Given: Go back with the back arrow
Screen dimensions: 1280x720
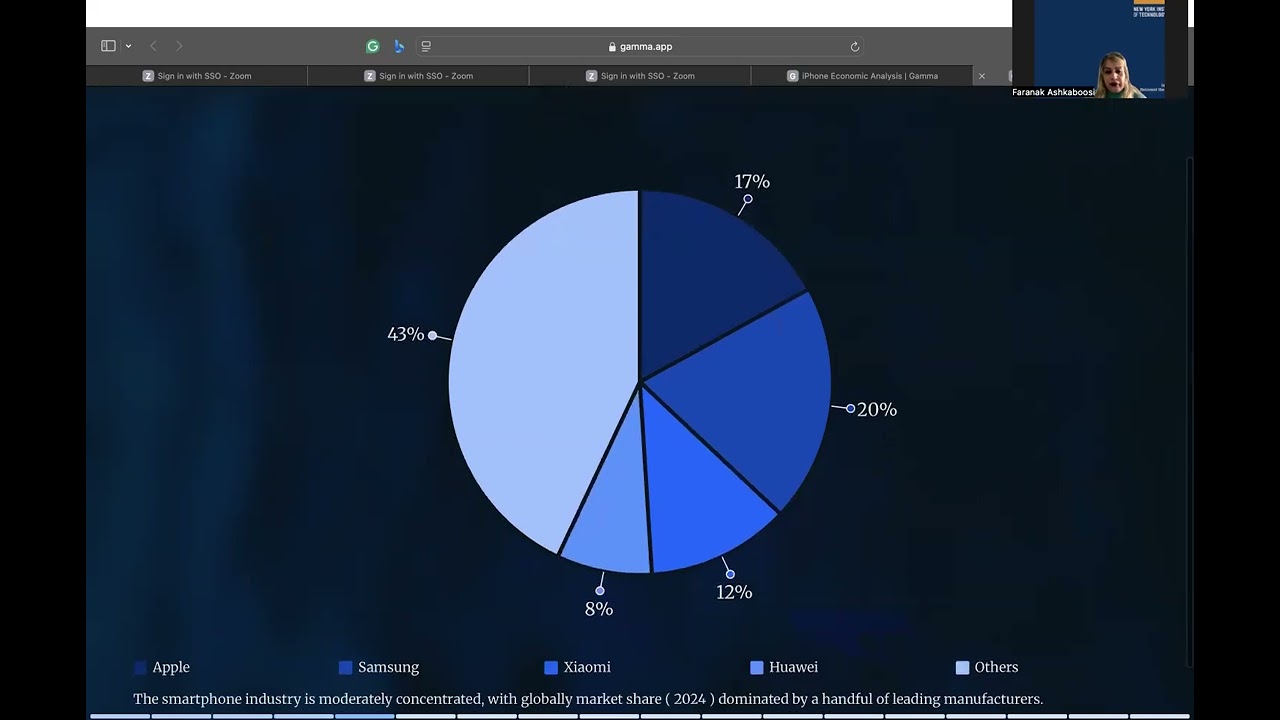Looking at the screenshot, I should (x=153, y=46).
